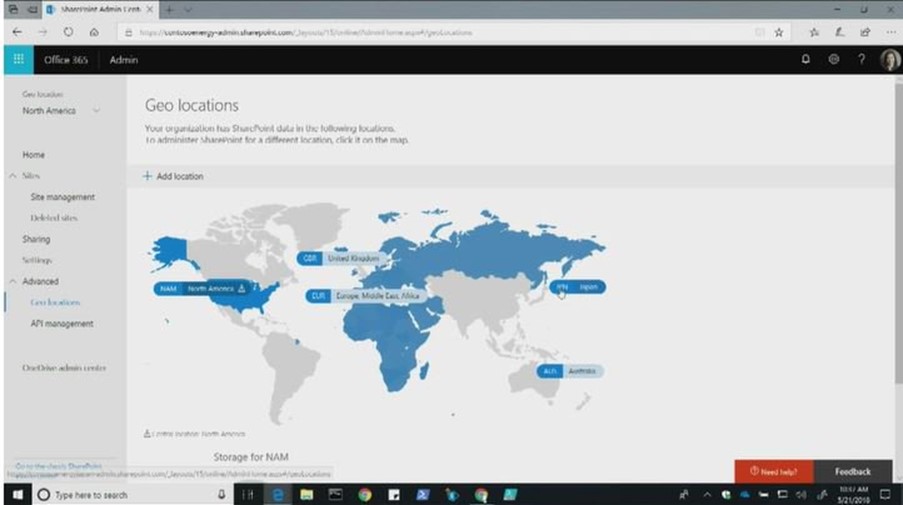Show hidden system tray icons chevron
This screenshot has height=505, width=903.
707,495
